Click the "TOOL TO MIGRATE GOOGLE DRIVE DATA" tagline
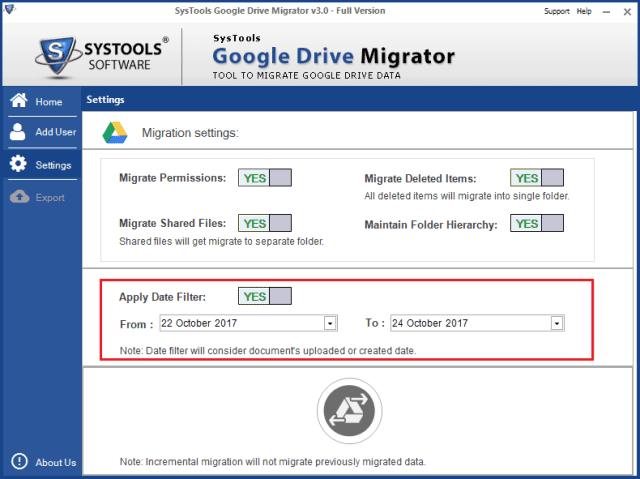The width and height of the screenshot is (640, 479). point(307,75)
